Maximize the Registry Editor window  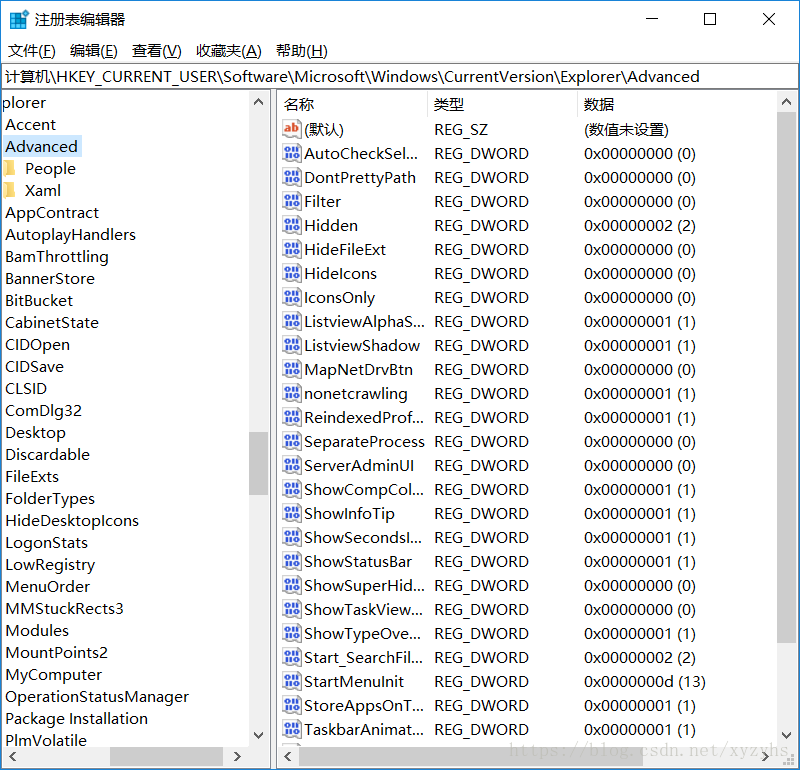(710, 19)
